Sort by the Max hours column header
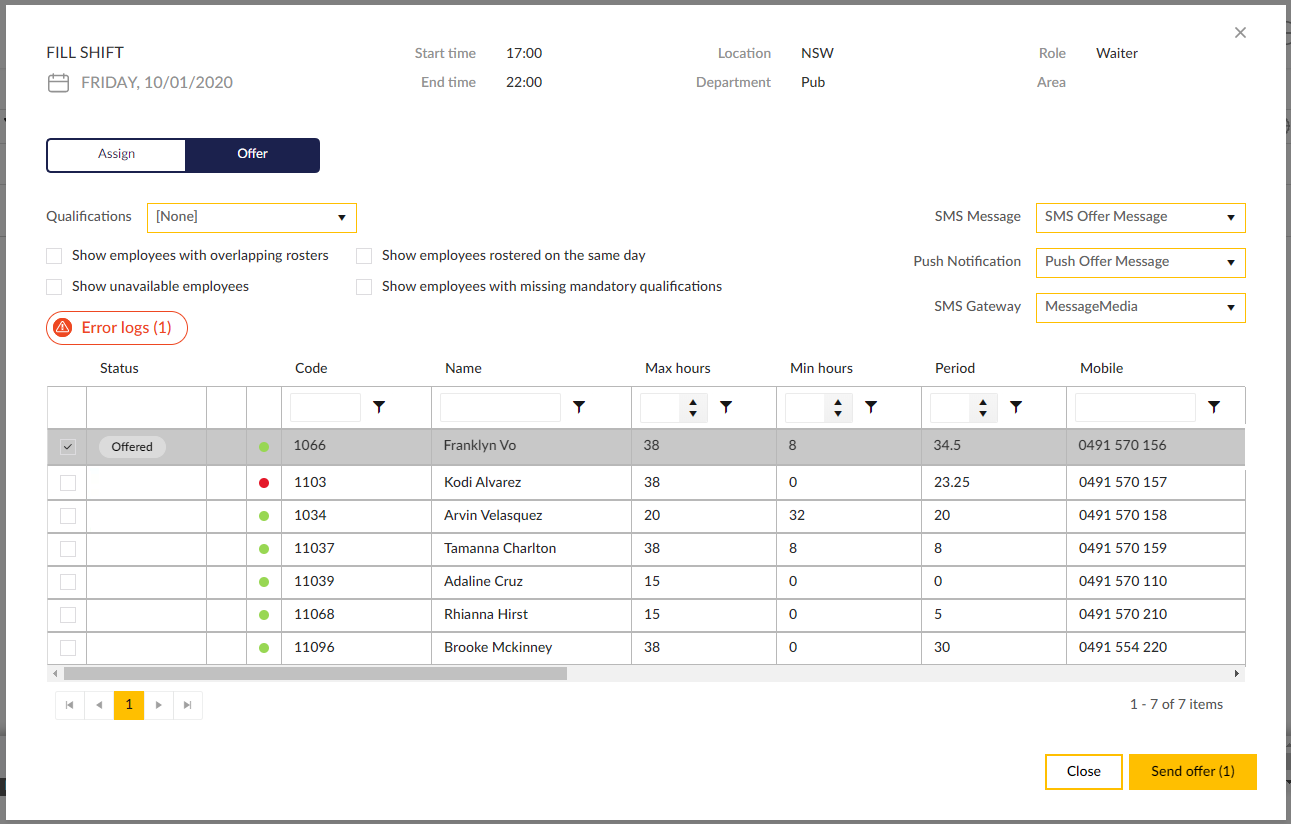The height and width of the screenshot is (824, 1291). (x=678, y=368)
